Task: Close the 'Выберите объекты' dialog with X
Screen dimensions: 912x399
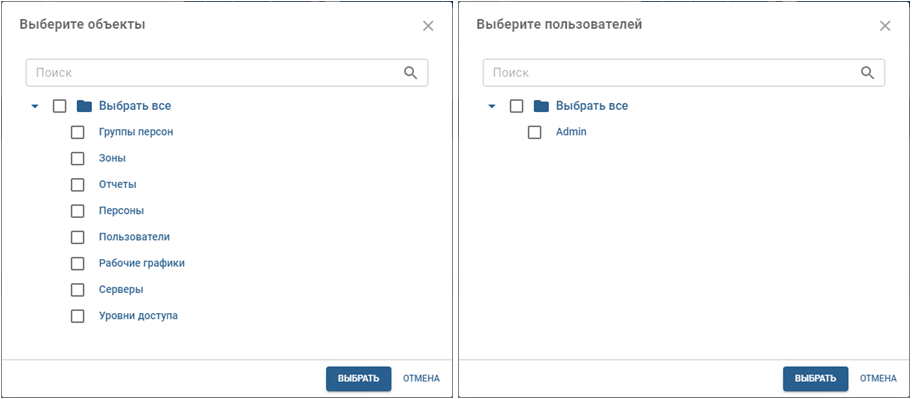Action: (428, 26)
